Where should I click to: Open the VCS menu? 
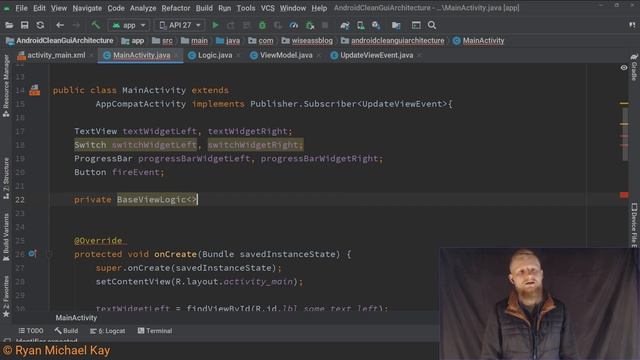coord(267,8)
